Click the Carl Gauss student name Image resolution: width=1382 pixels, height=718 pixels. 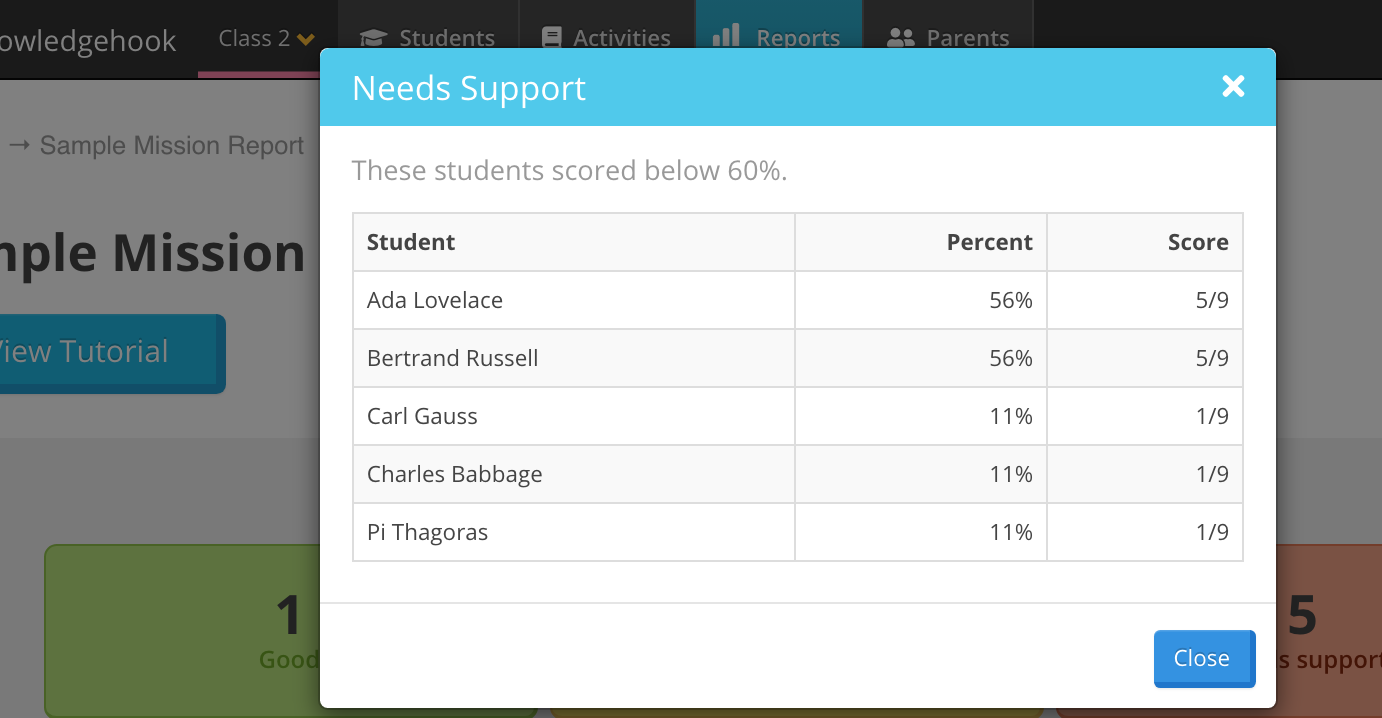pos(422,416)
